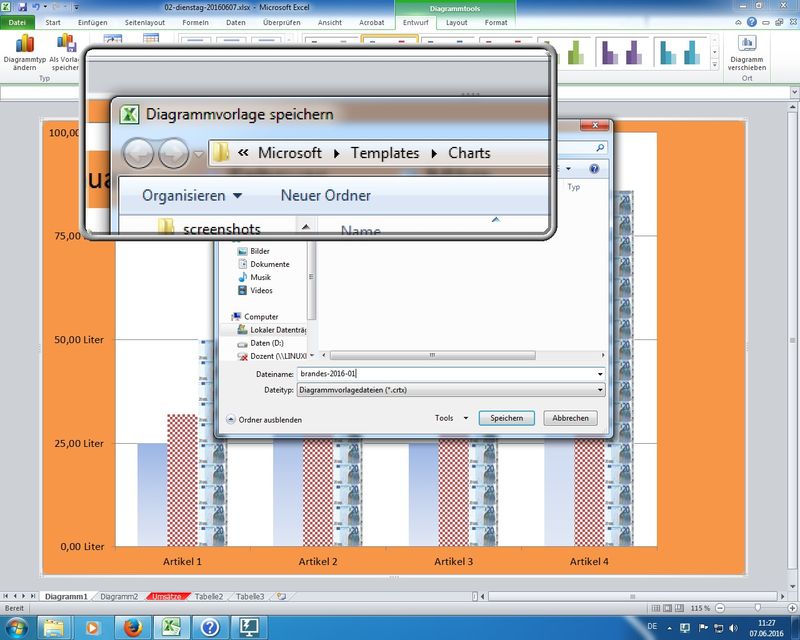The height and width of the screenshot is (640, 800).
Task: Expand the Tools dropdown arrow
Action: coord(466,419)
